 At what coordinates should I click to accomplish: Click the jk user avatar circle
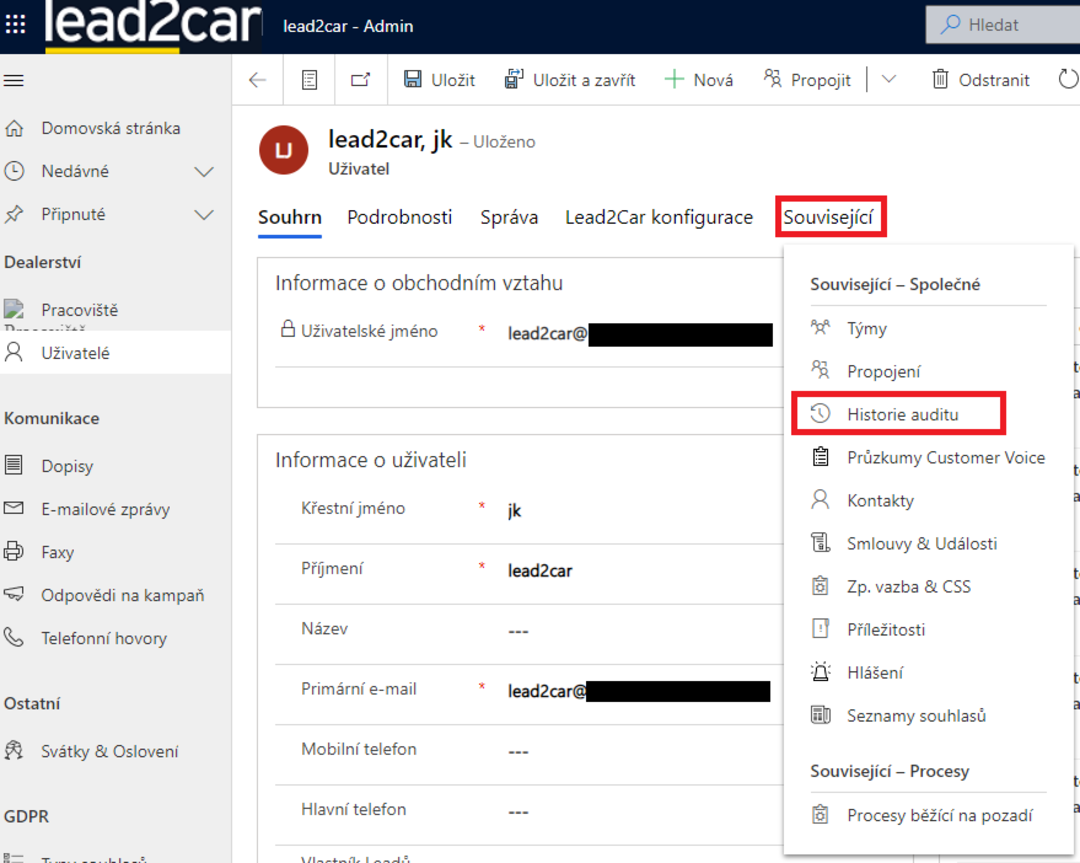[x=283, y=151]
